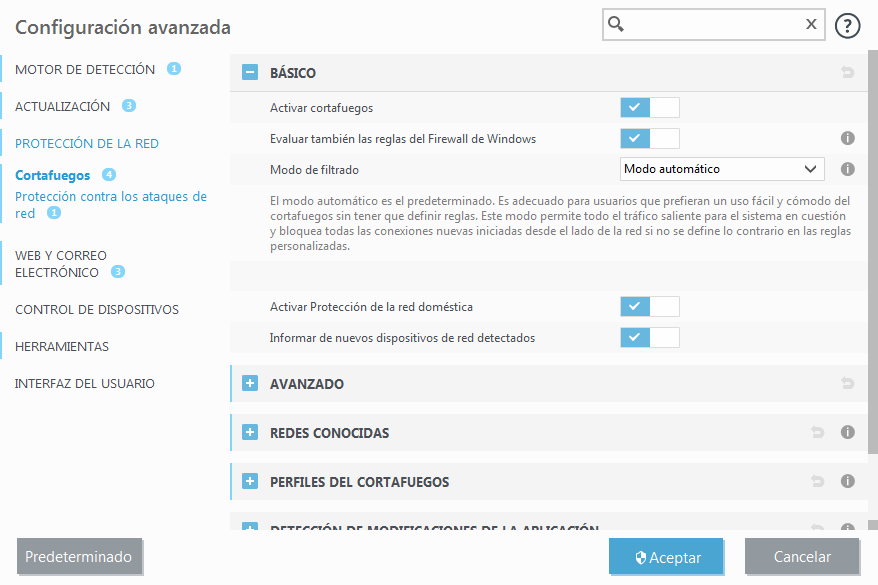
Task: Open MOTOR DE DETECCIÓN category
Action: coord(85,69)
